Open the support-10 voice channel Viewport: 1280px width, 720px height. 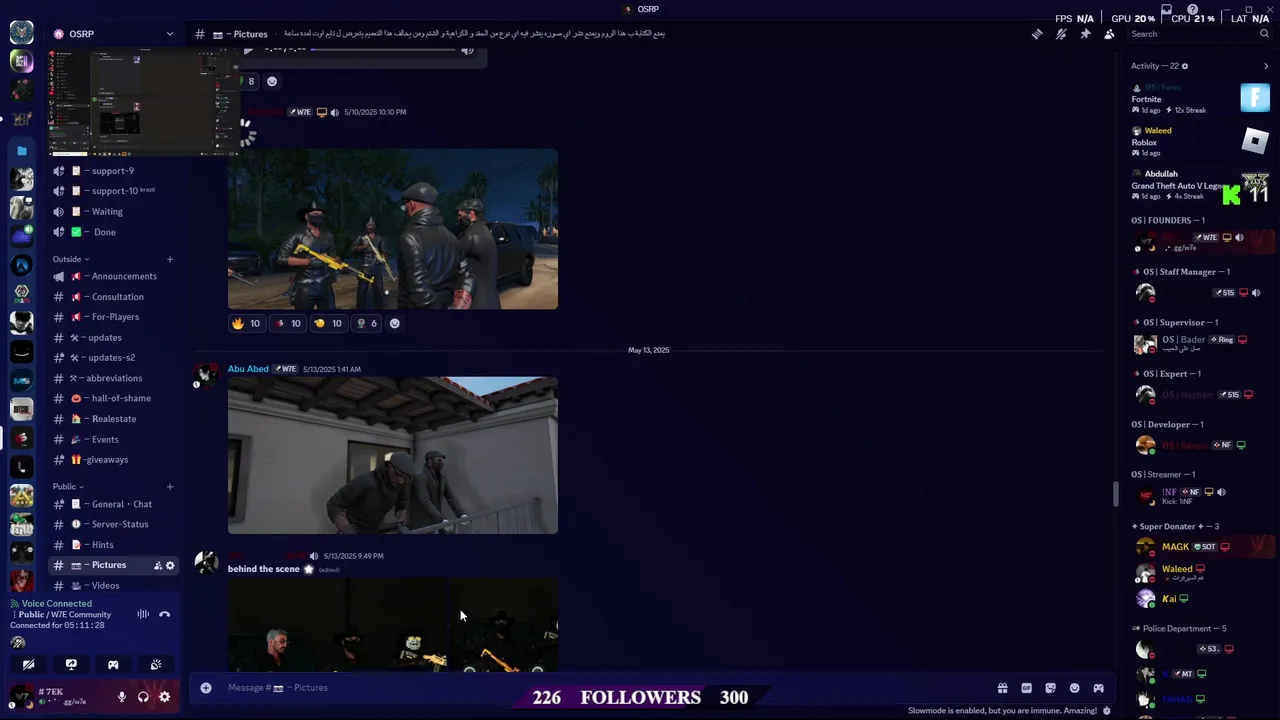[114, 191]
